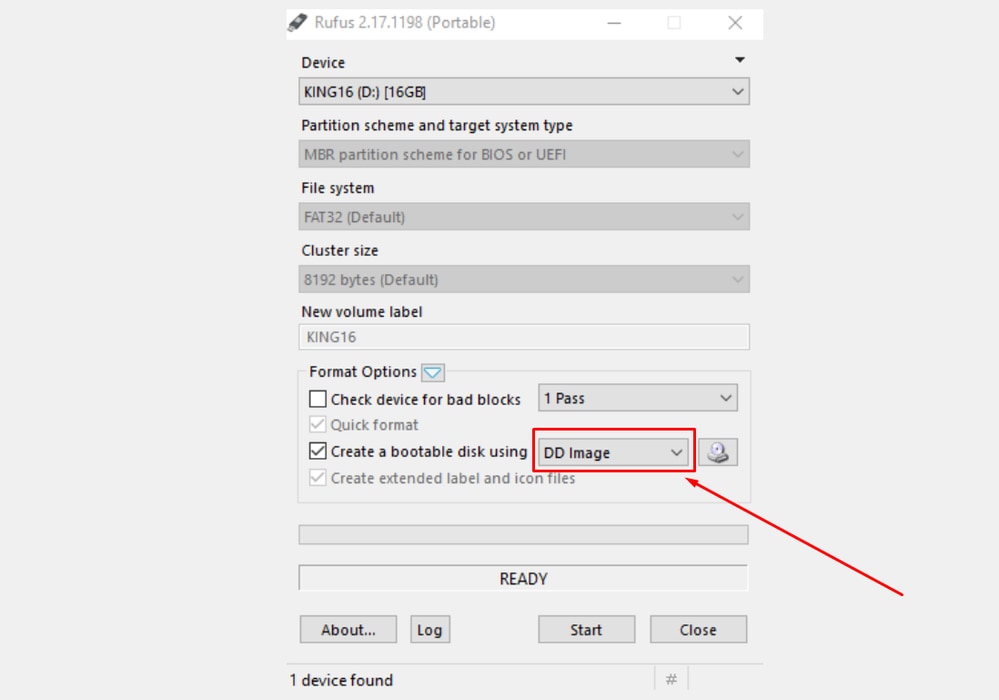Click the 'Device' label text
Image resolution: width=999 pixels, height=700 pixels.
pyautogui.click(x=323, y=62)
